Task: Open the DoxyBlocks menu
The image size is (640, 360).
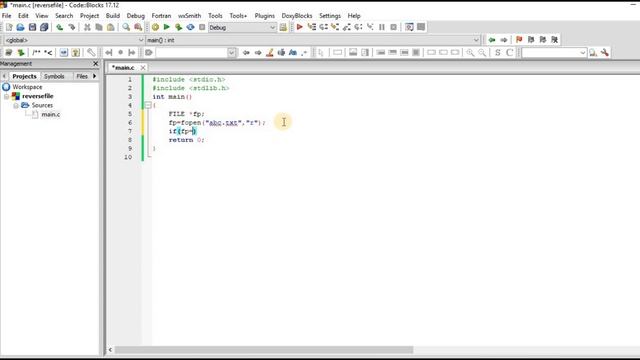Action: click(297, 16)
